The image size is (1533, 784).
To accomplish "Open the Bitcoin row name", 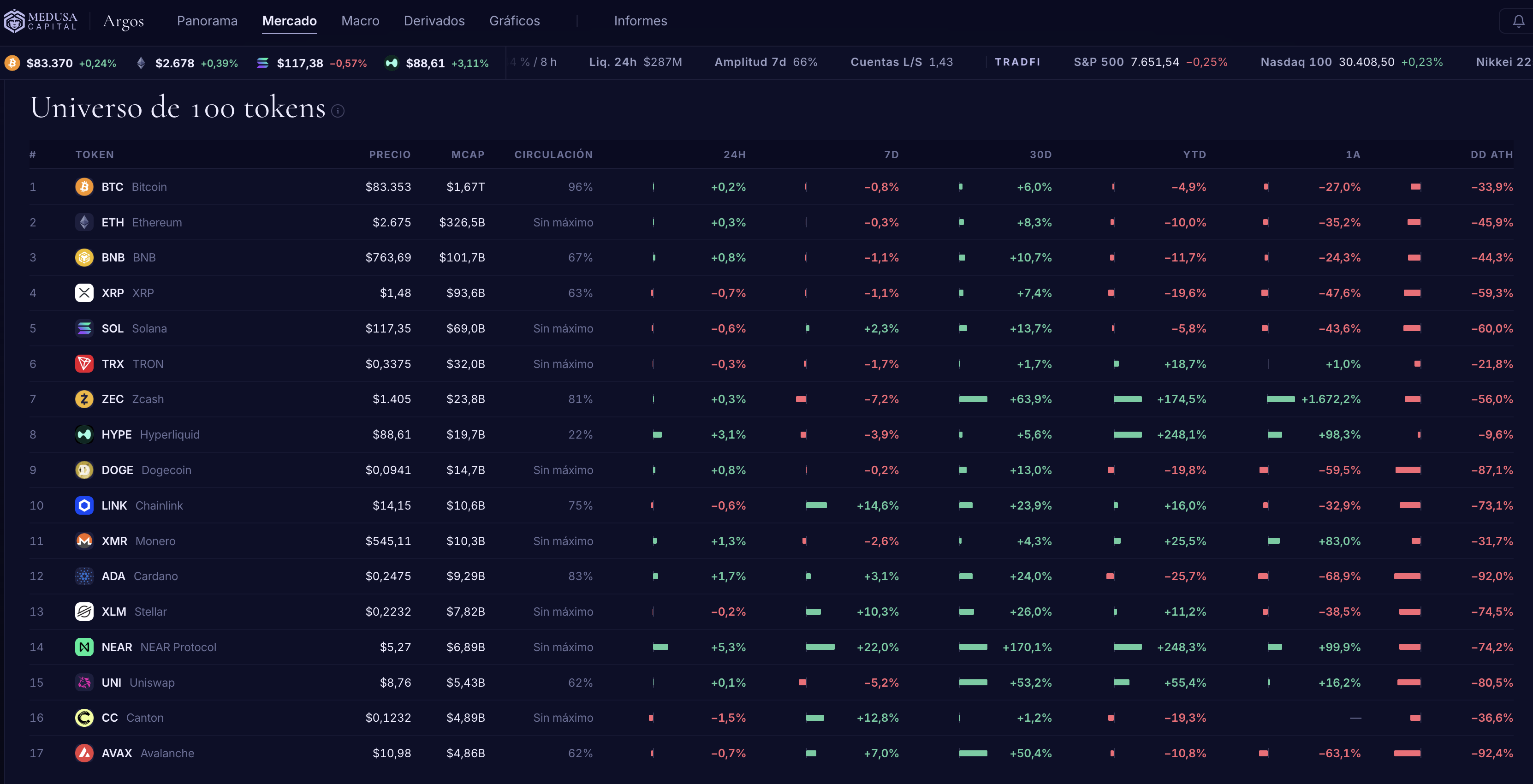I will (149, 187).
